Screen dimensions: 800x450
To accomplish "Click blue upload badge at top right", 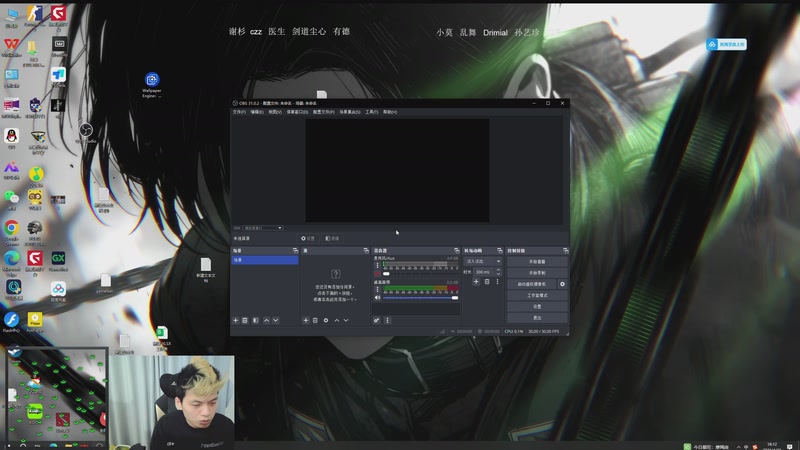I will click(726, 44).
